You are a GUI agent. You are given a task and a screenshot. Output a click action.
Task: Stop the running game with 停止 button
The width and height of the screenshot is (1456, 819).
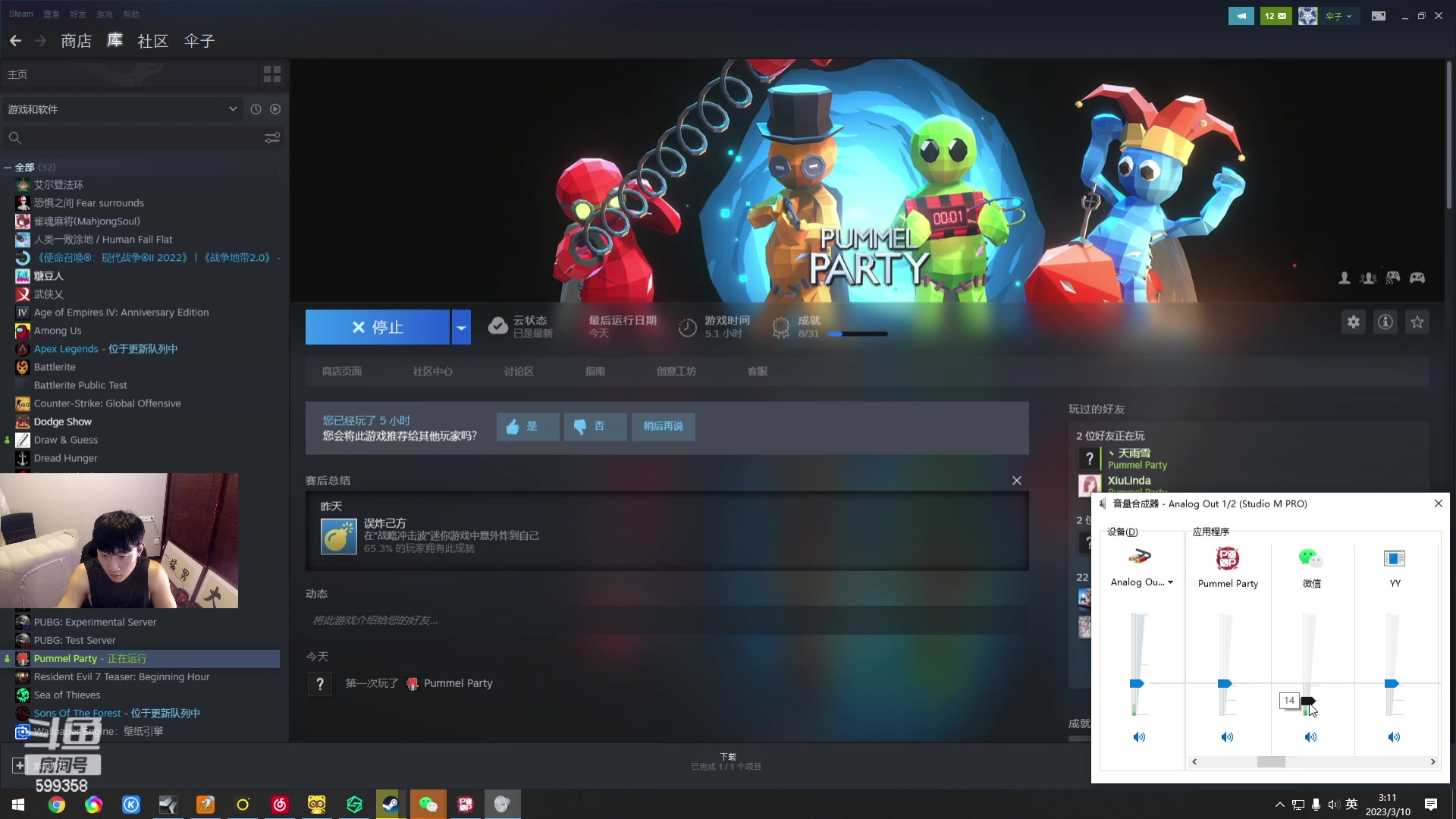[x=378, y=328]
